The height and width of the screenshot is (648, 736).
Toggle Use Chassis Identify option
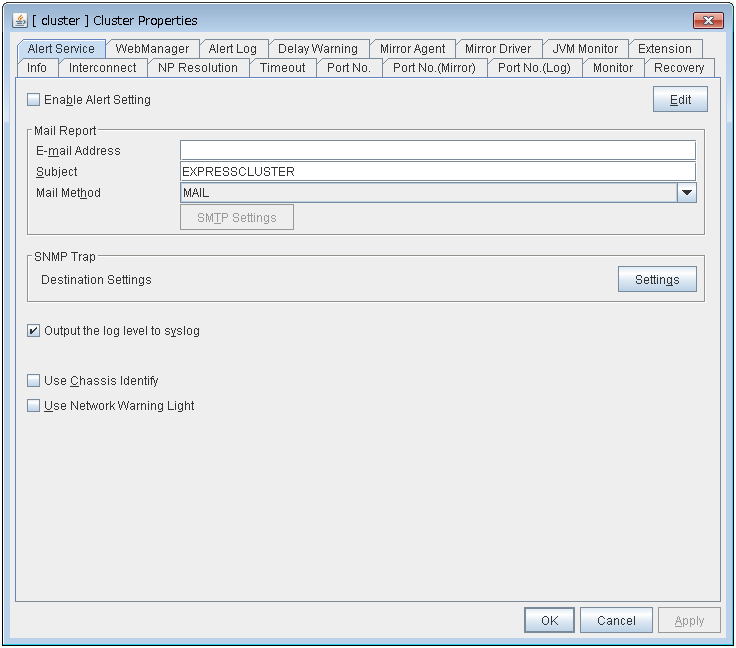[34, 381]
